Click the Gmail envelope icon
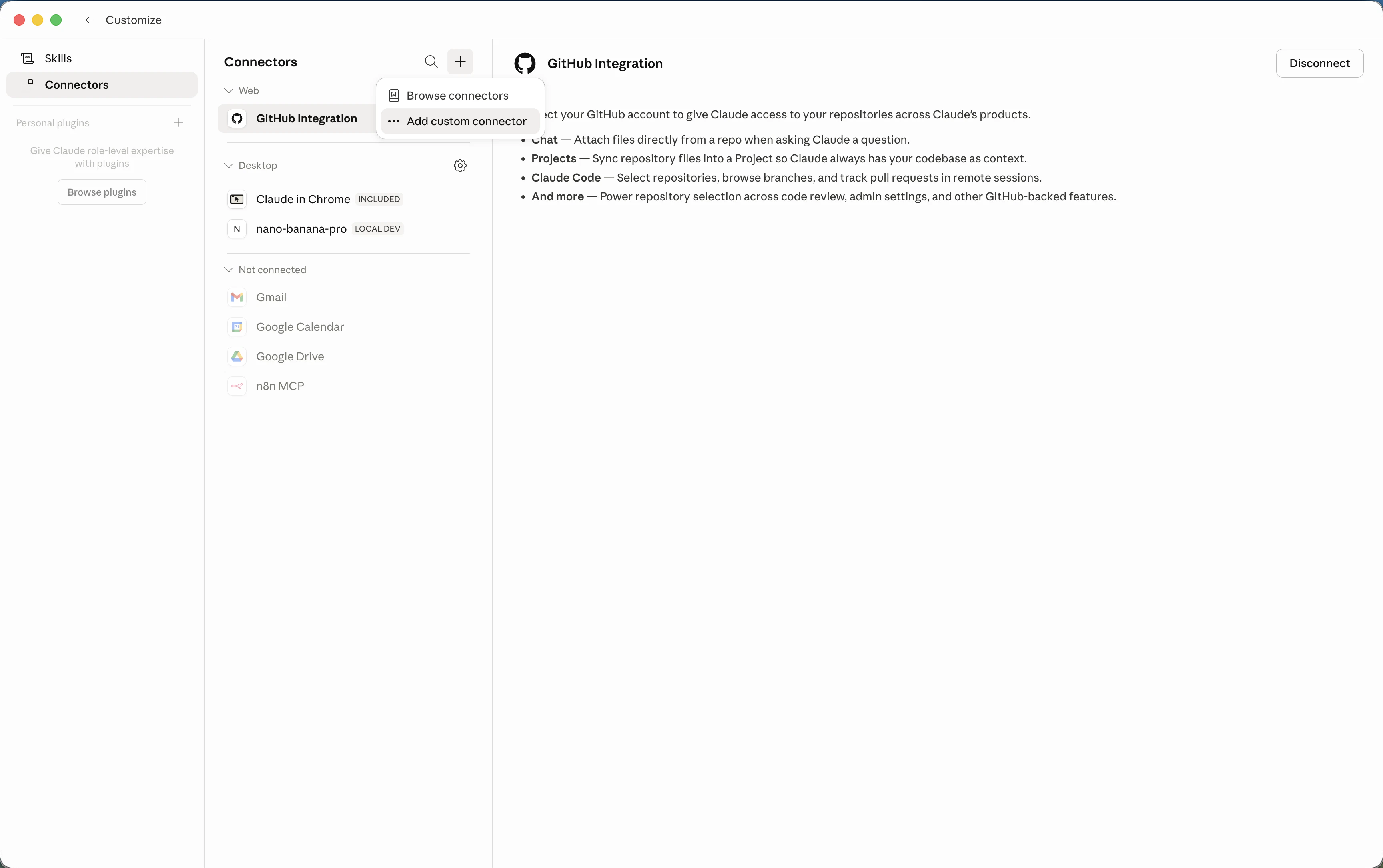This screenshot has height=868, width=1383. pos(237,297)
